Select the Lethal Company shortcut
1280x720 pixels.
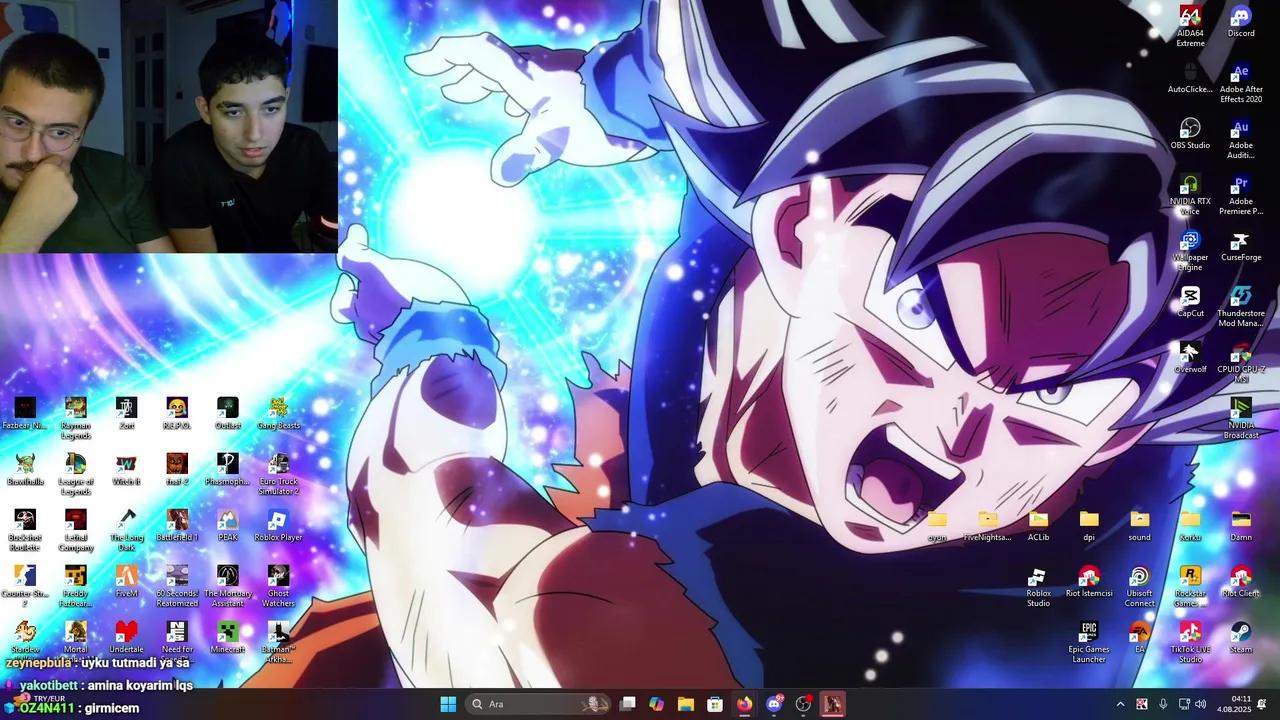point(75,531)
